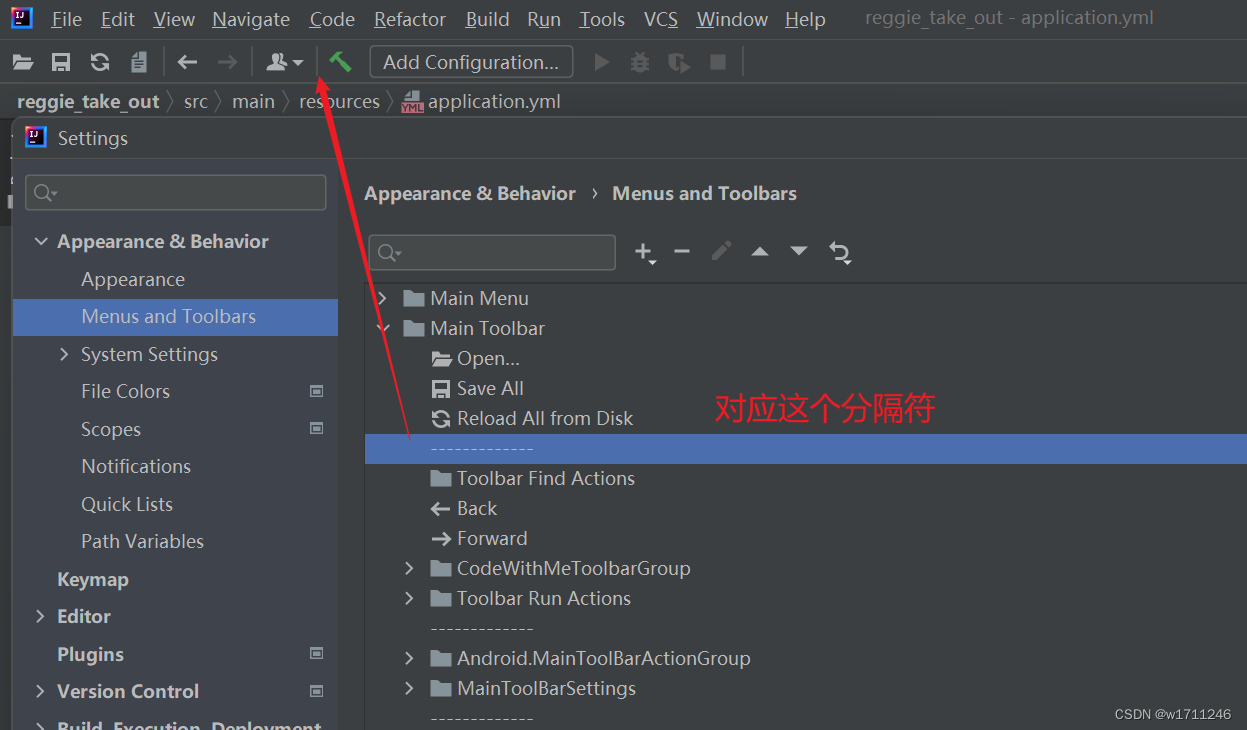Image resolution: width=1247 pixels, height=730 pixels.
Task: Focus the Settings left search field
Action: pos(176,193)
